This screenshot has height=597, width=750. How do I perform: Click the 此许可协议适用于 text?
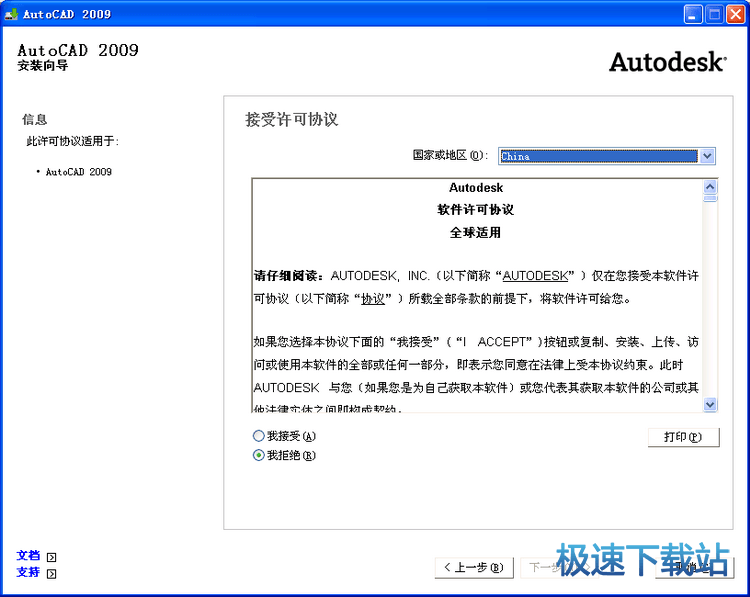coord(72,141)
